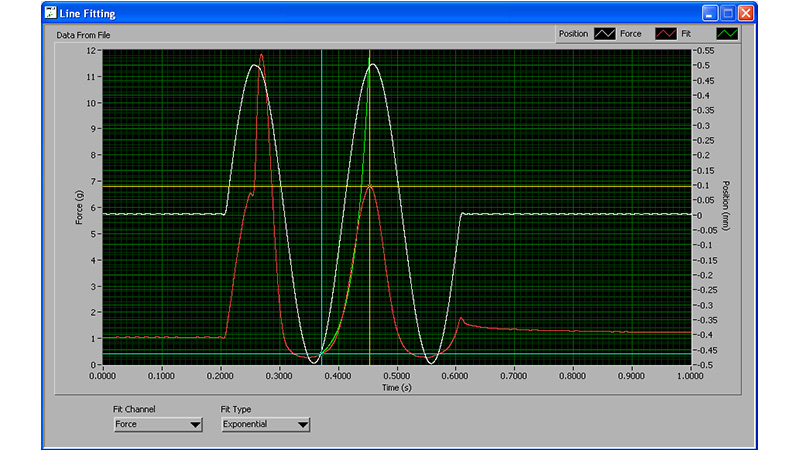
Task: Maximize the Line Fitting window
Action: point(728,13)
